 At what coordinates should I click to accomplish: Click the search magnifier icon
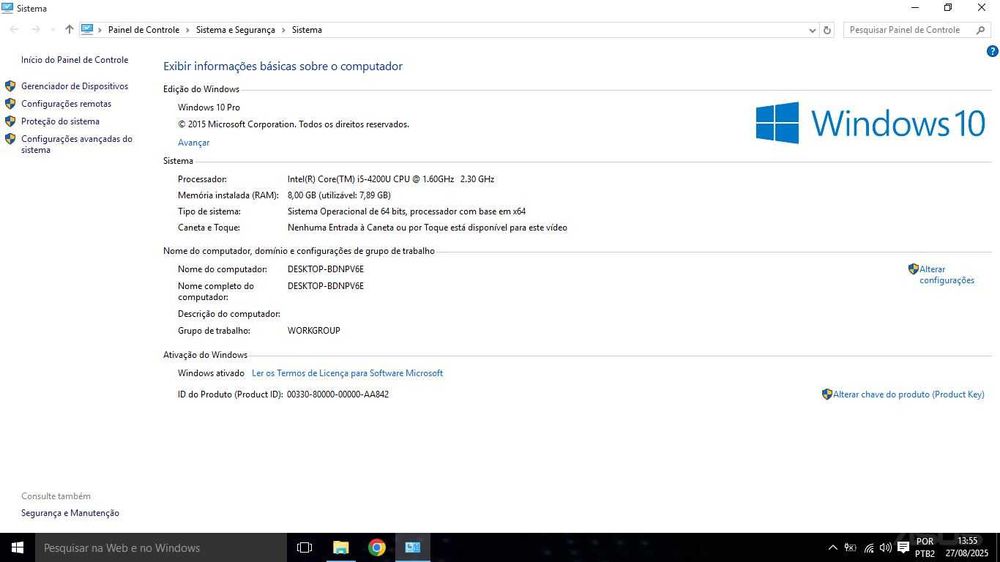click(980, 30)
